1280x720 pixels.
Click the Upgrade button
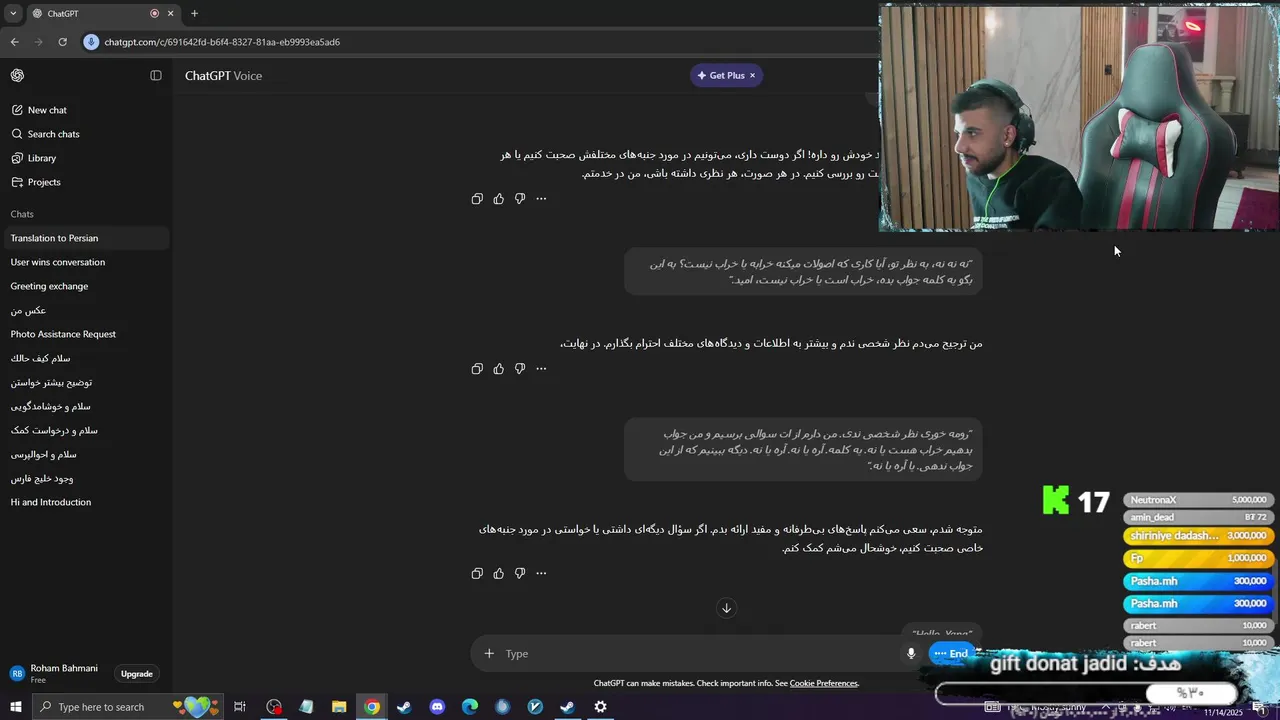137,674
